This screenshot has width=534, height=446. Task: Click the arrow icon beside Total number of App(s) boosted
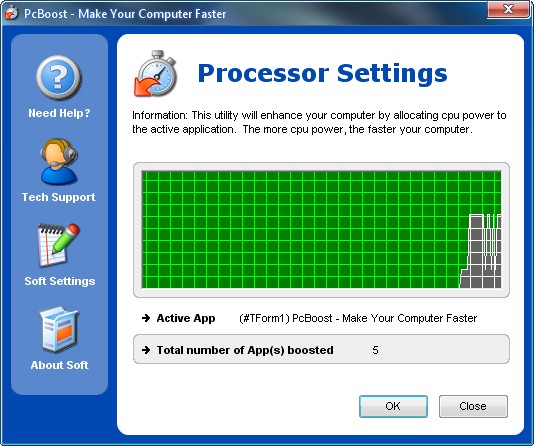pyautogui.click(x=146, y=350)
